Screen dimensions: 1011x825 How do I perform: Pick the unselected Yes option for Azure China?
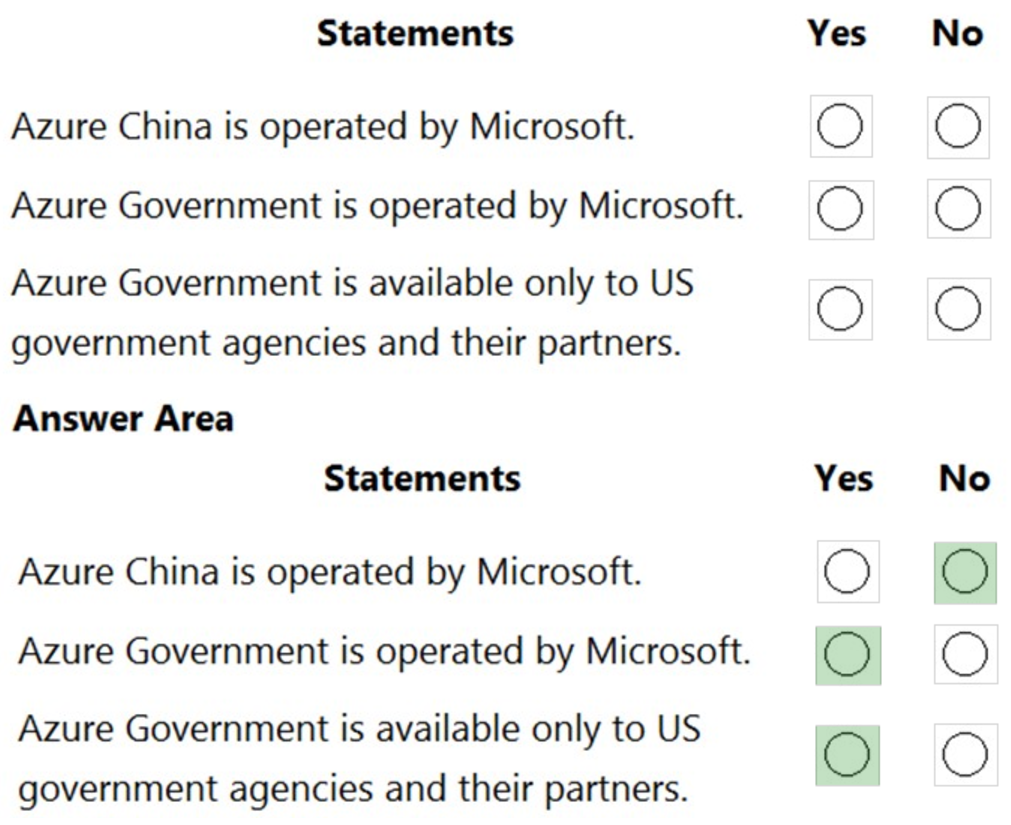(846, 572)
